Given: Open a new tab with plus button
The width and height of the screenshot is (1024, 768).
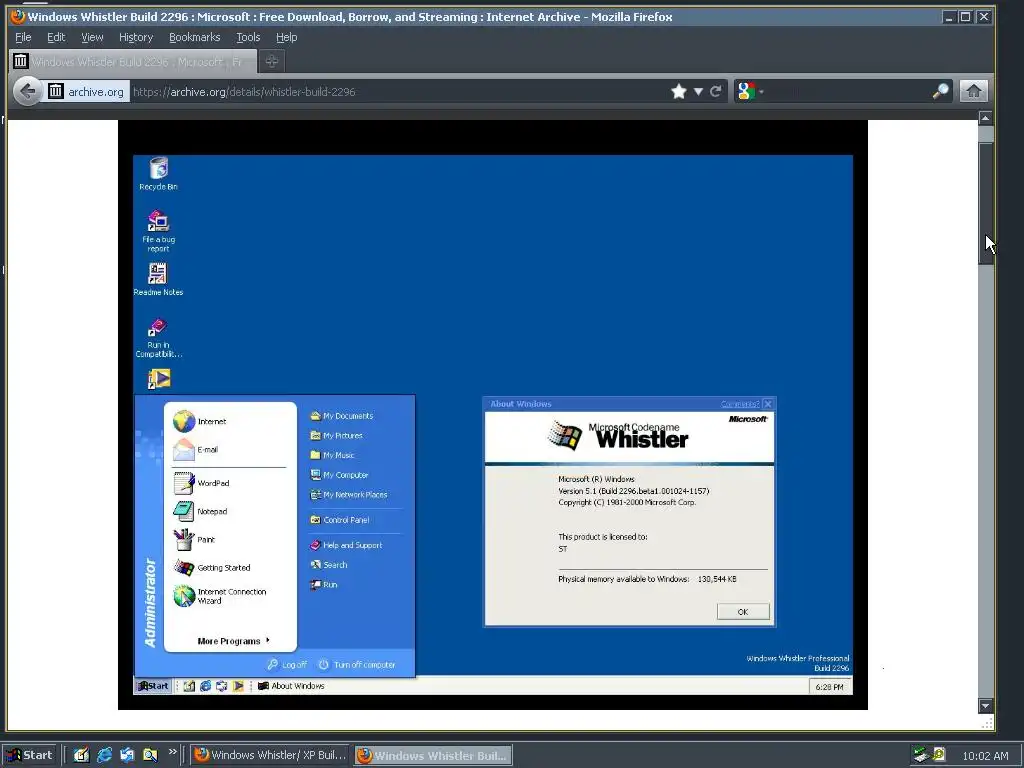Looking at the screenshot, I should pyautogui.click(x=272, y=61).
